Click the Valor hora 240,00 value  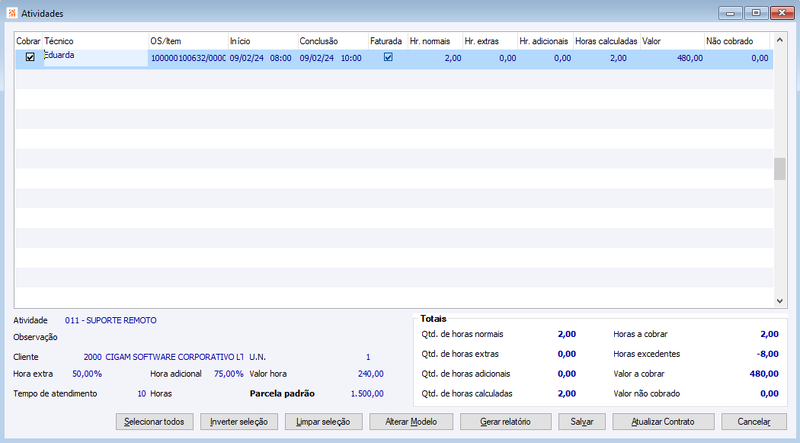tap(370, 374)
